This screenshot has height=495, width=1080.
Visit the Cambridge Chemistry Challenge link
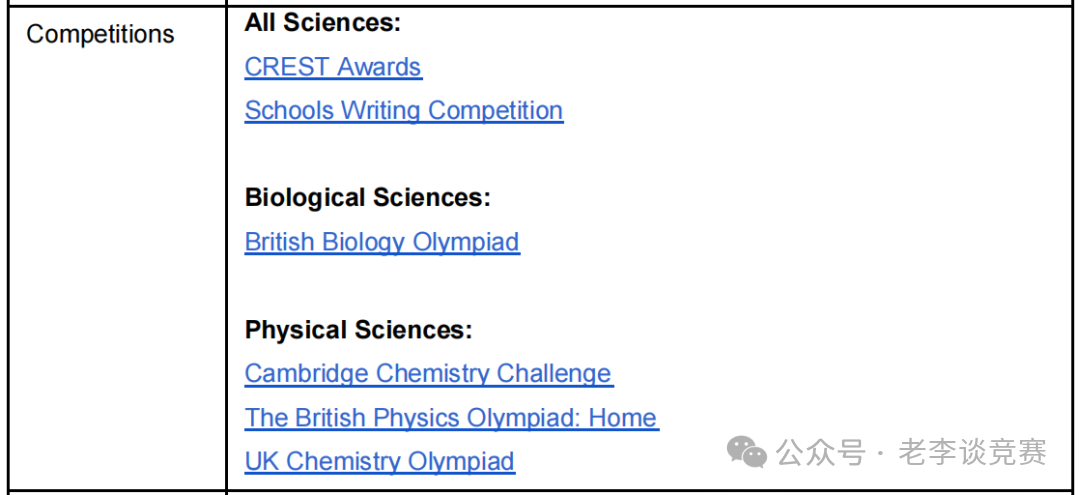point(428,373)
